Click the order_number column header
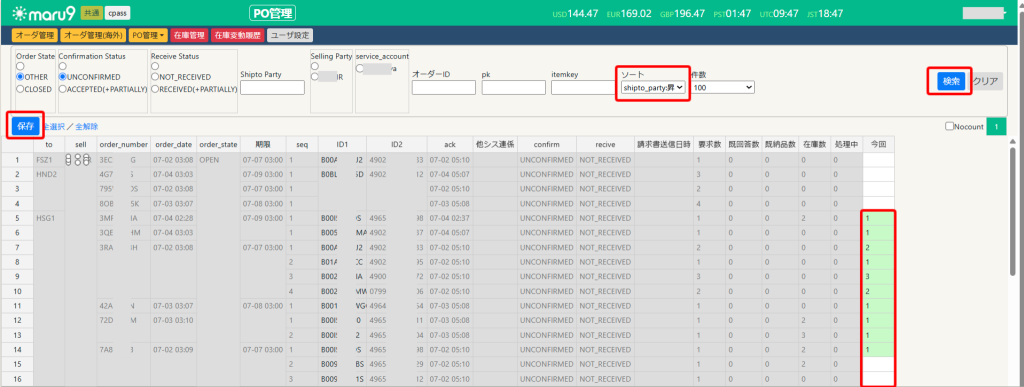Screen dimensions: 1024x387 (123, 144)
